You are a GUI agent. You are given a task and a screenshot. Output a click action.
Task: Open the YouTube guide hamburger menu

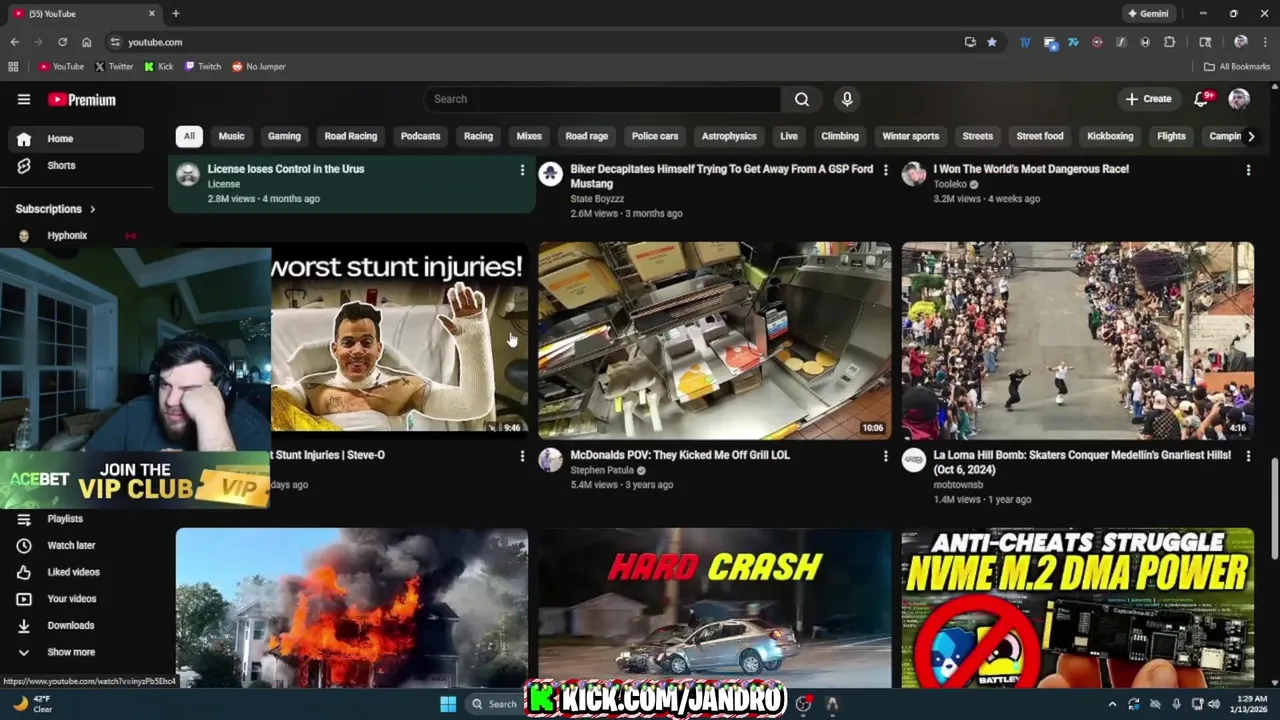[24, 99]
